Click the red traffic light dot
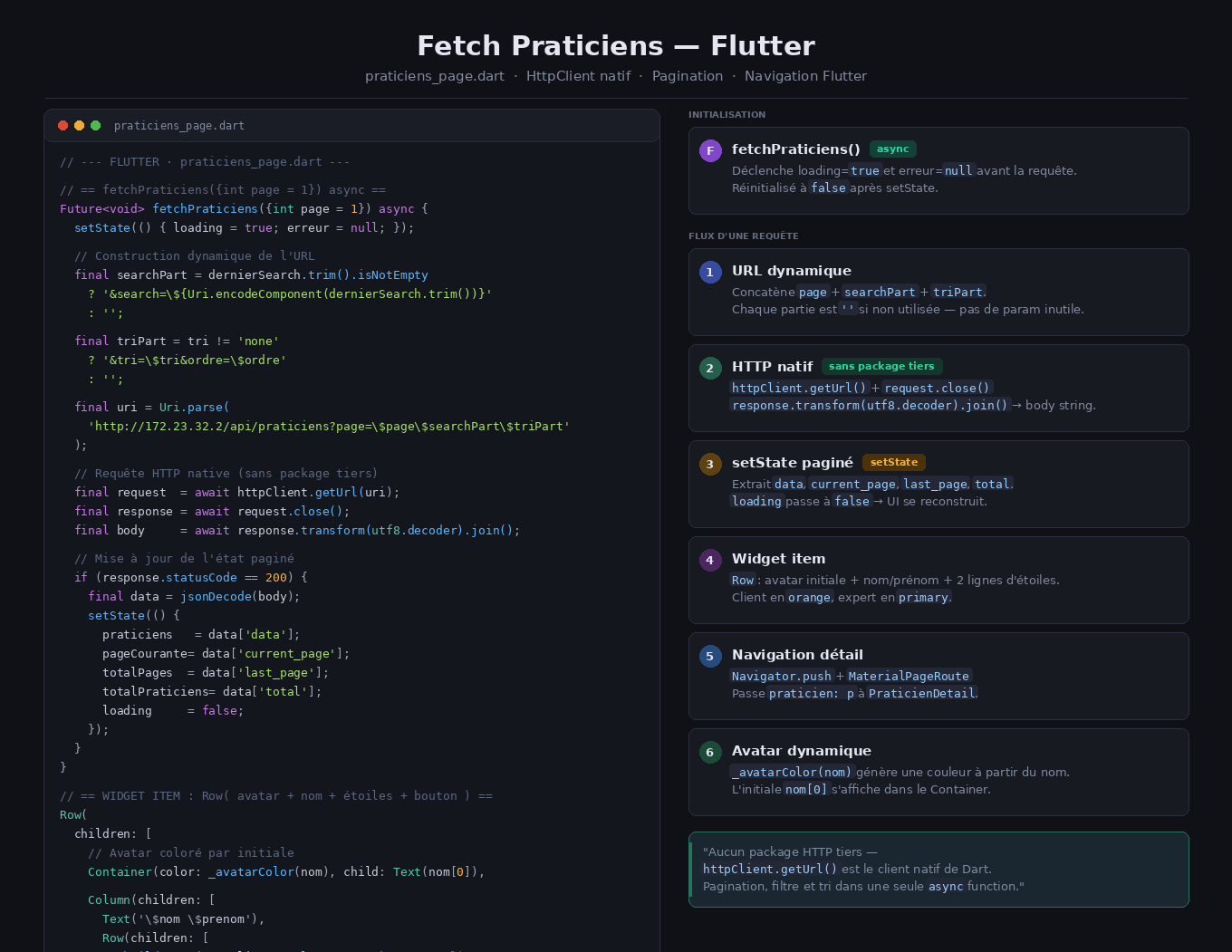1232x952 pixels. coord(63,126)
